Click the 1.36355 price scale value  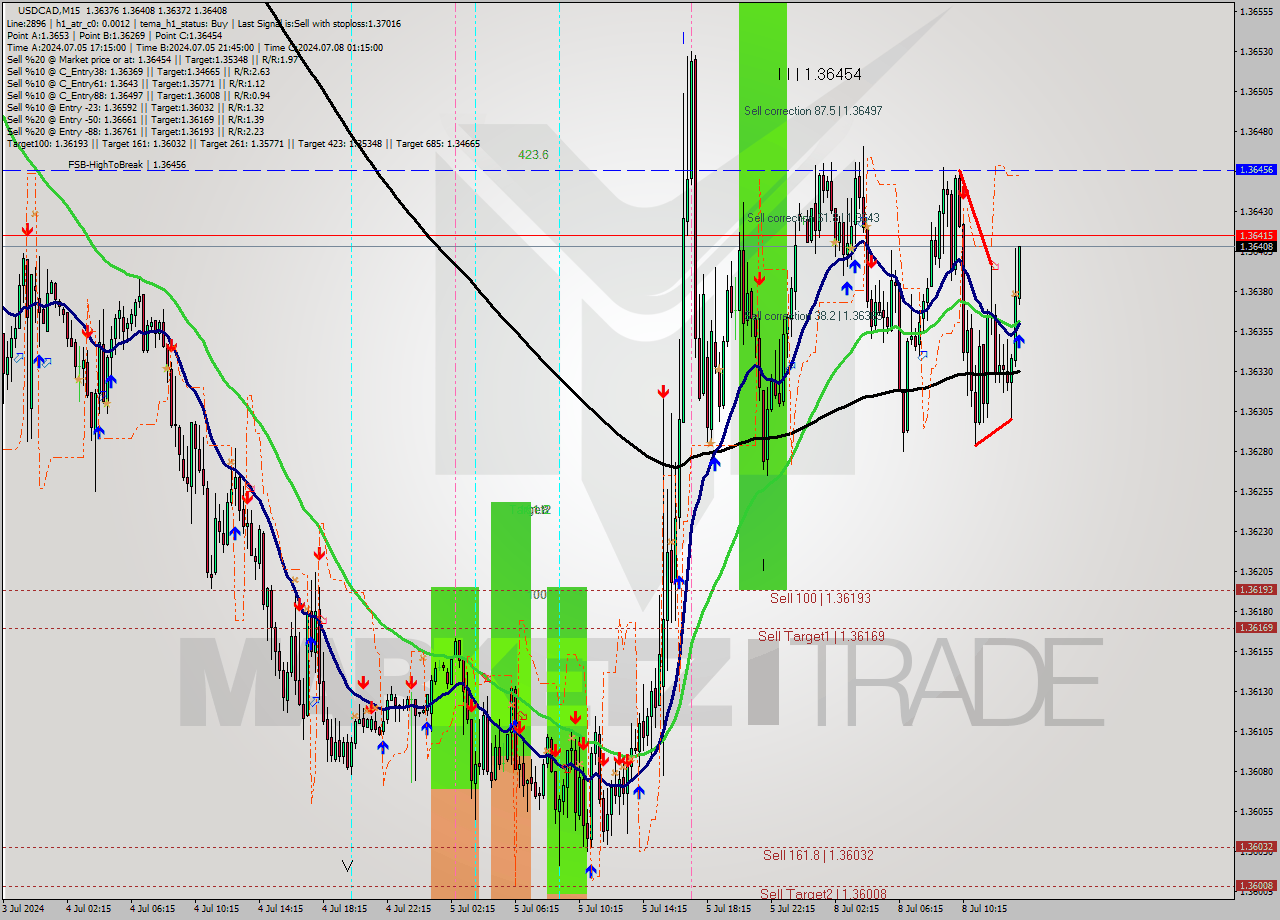pyautogui.click(x=1256, y=332)
